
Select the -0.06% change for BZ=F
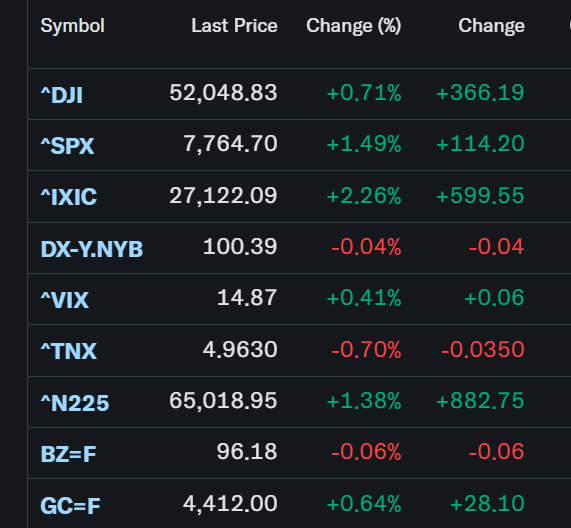(366, 452)
